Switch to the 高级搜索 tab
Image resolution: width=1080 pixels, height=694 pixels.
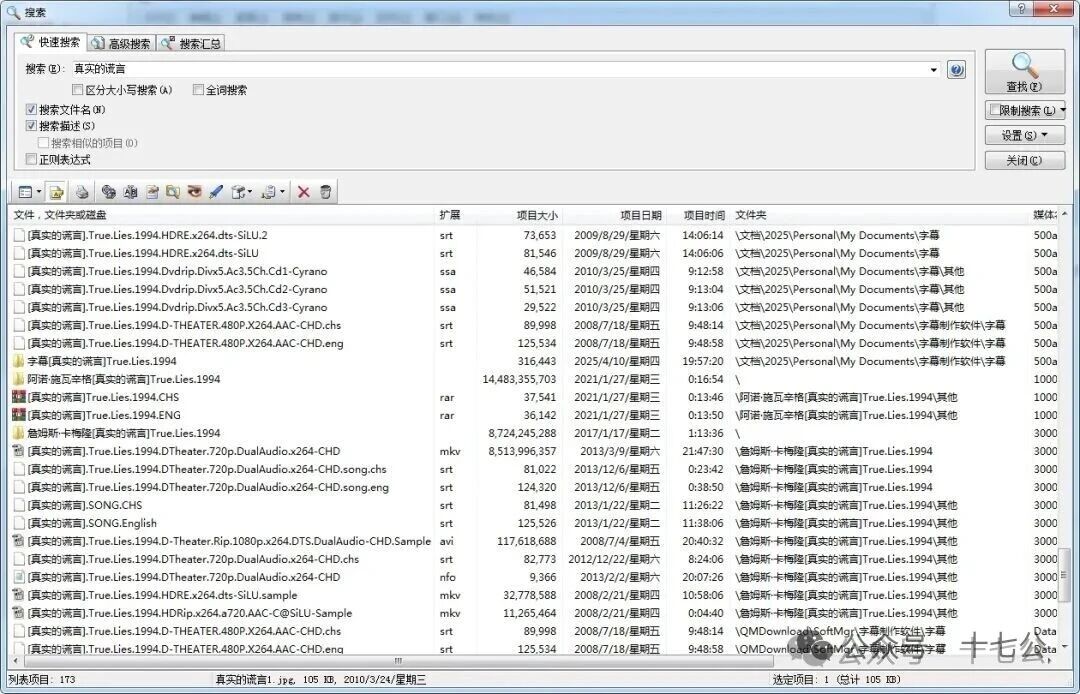tap(121, 43)
